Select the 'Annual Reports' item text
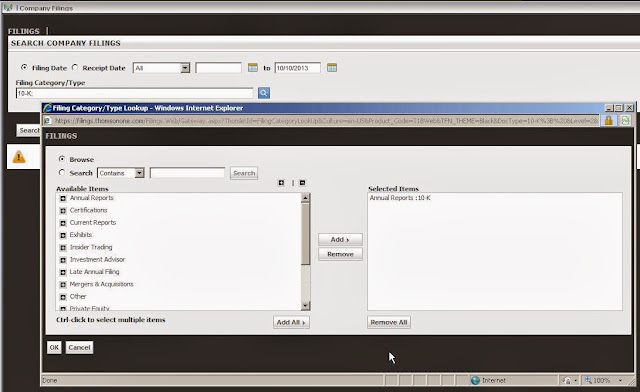This screenshot has height=392, width=640. click(91, 198)
